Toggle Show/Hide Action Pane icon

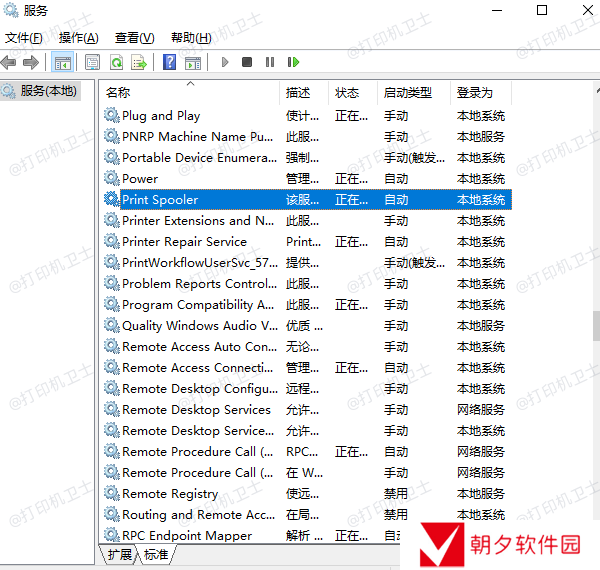[x=193, y=62]
